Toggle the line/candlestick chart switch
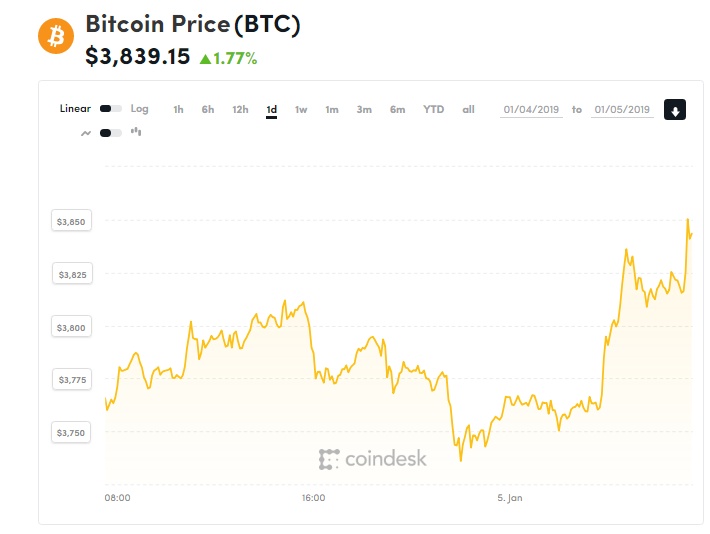This screenshot has width=710, height=534. [x=111, y=133]
